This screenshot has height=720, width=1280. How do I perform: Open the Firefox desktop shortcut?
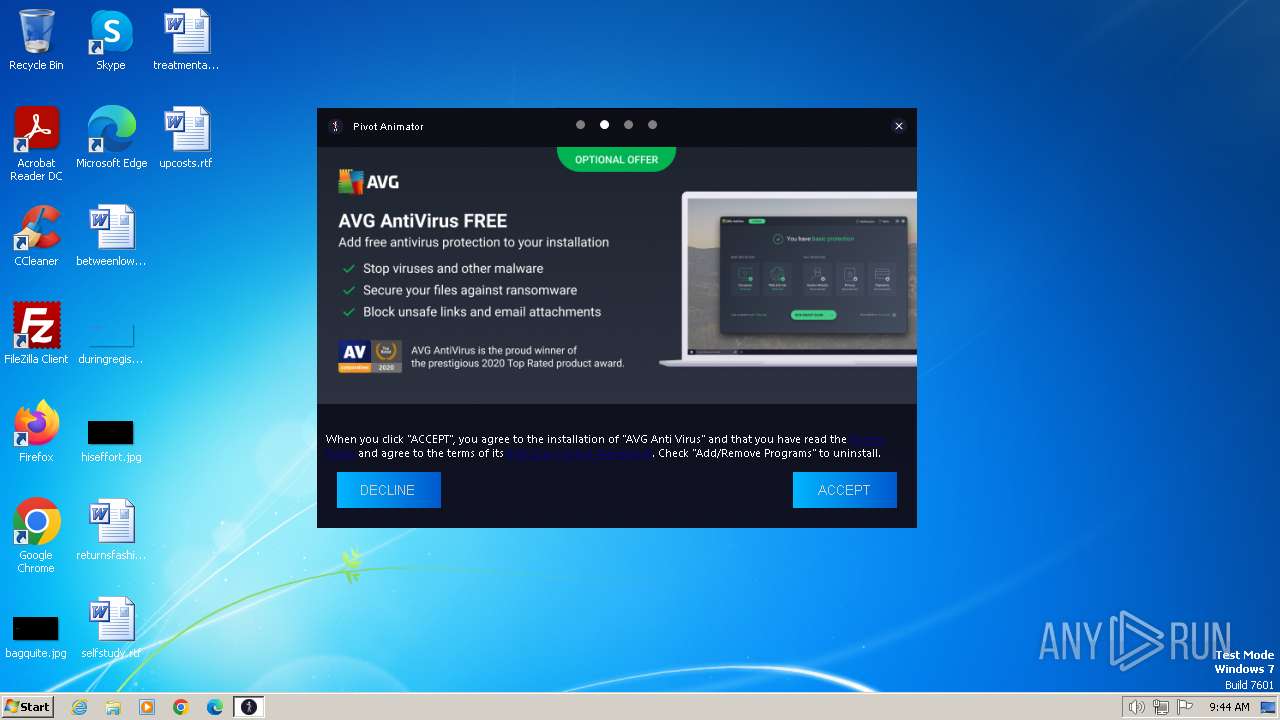[x=36, y=432]
